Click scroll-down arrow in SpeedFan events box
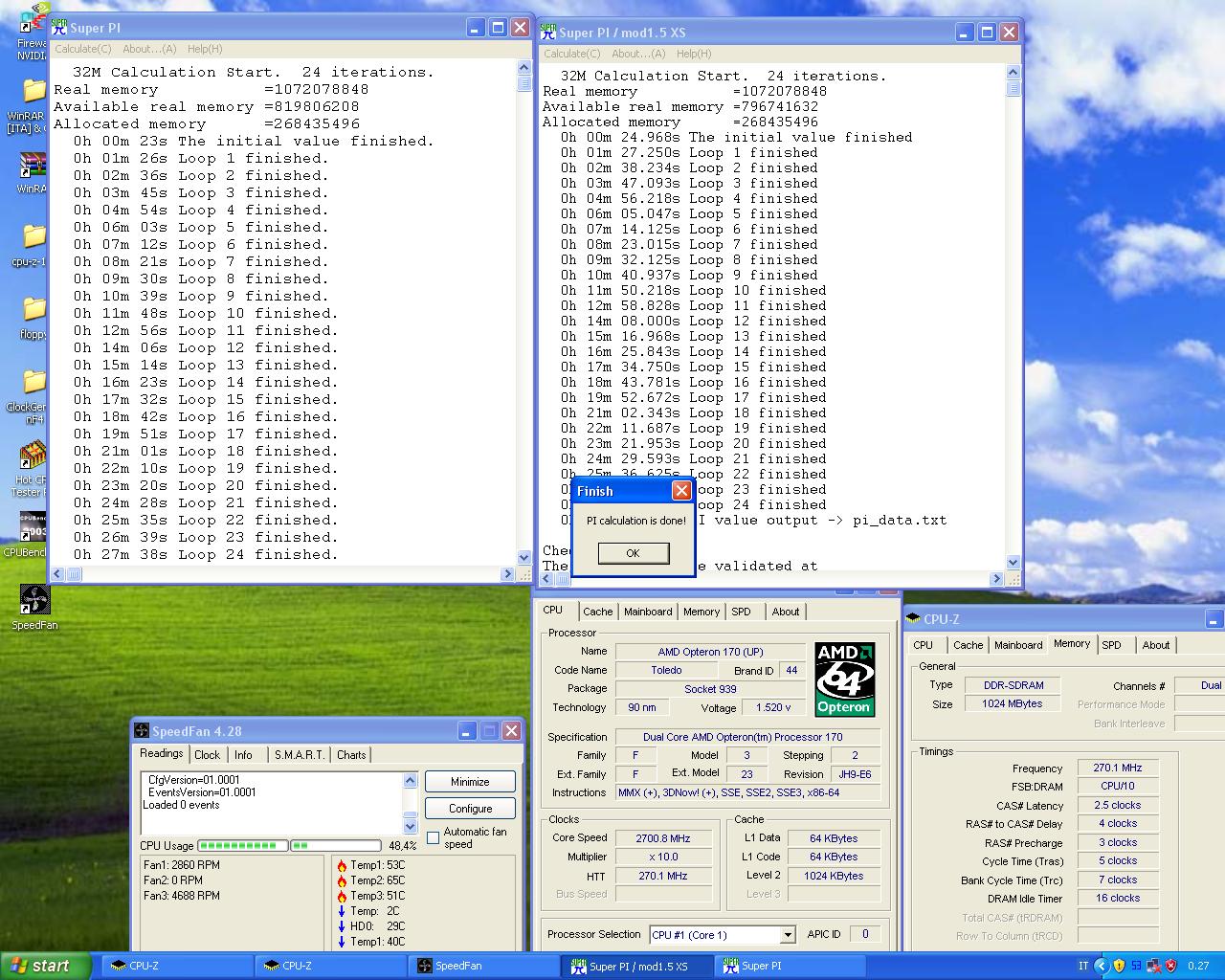The image size is (1225, 980). coord(411,827)
